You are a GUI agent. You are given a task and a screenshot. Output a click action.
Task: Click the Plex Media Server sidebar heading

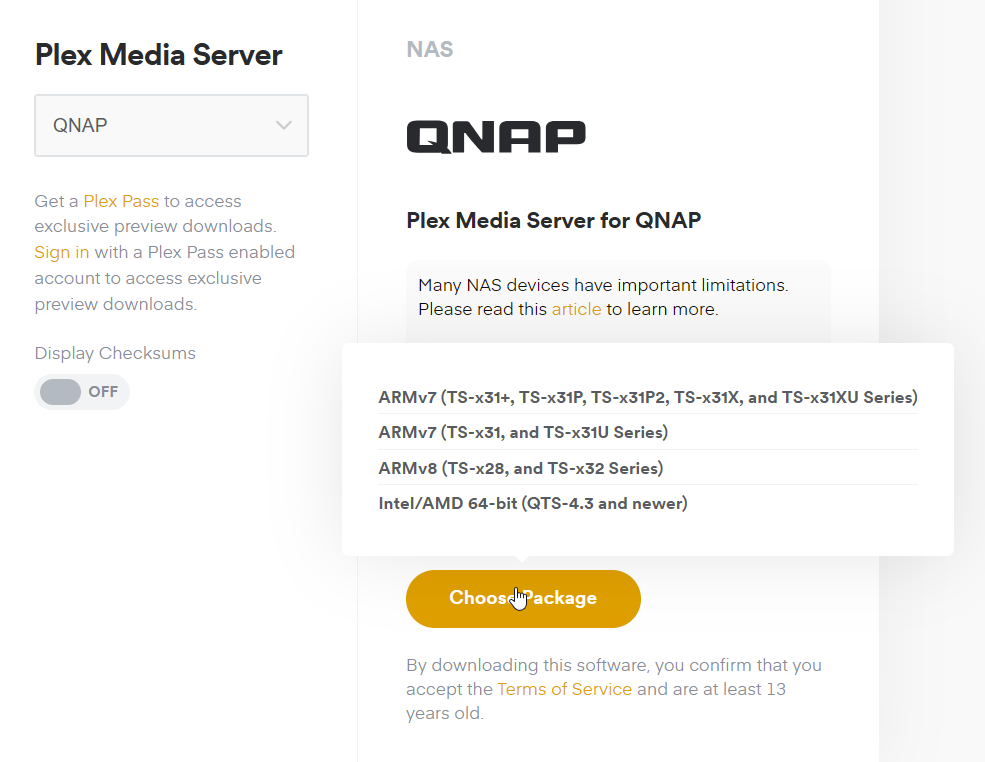click(158, 55)
